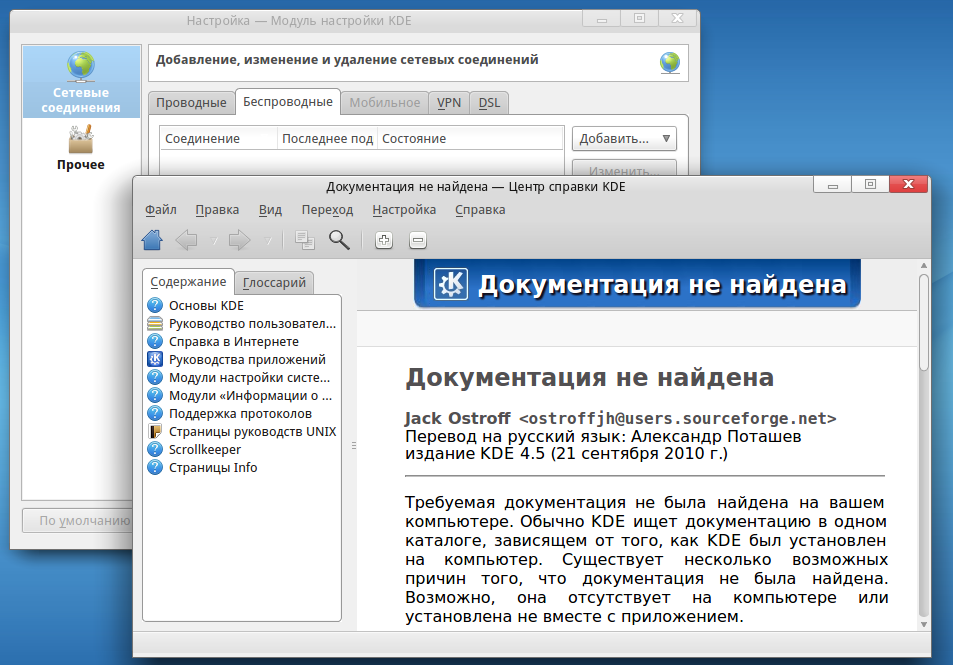
Task: Click the Основы KDE question-mark icon
Action: point(155,305)
